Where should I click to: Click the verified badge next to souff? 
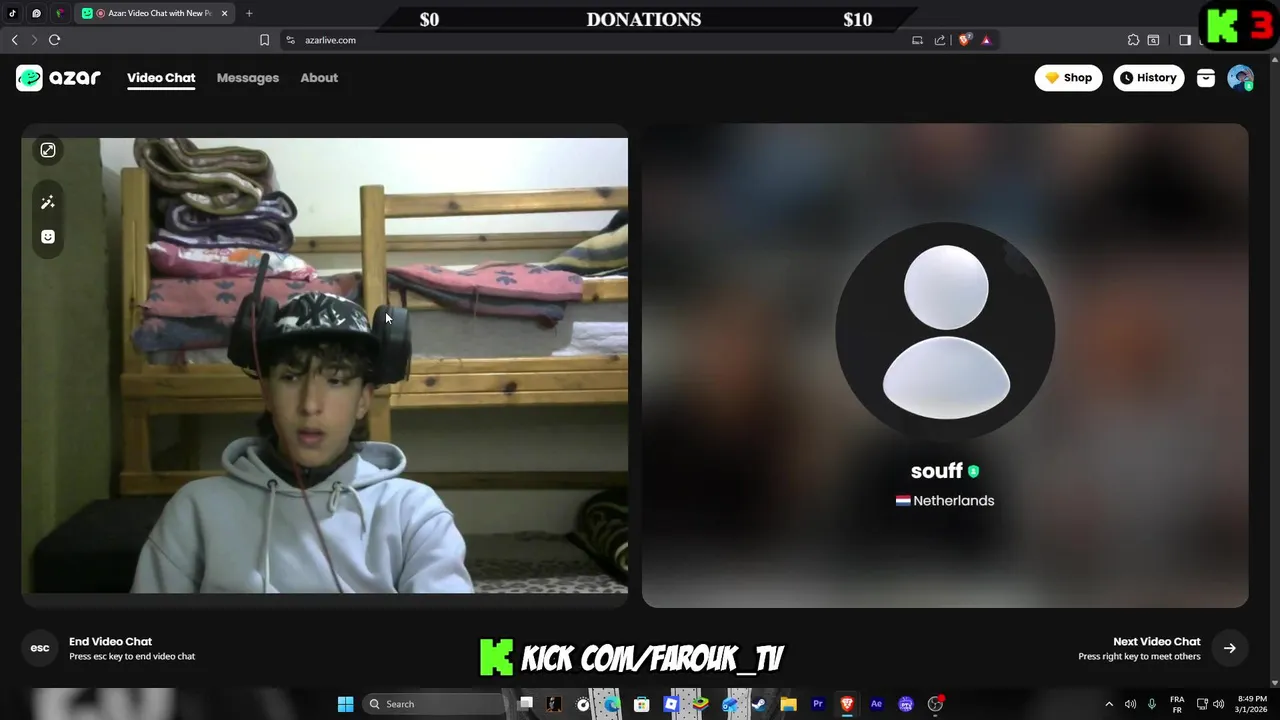(x=973, y=471)
